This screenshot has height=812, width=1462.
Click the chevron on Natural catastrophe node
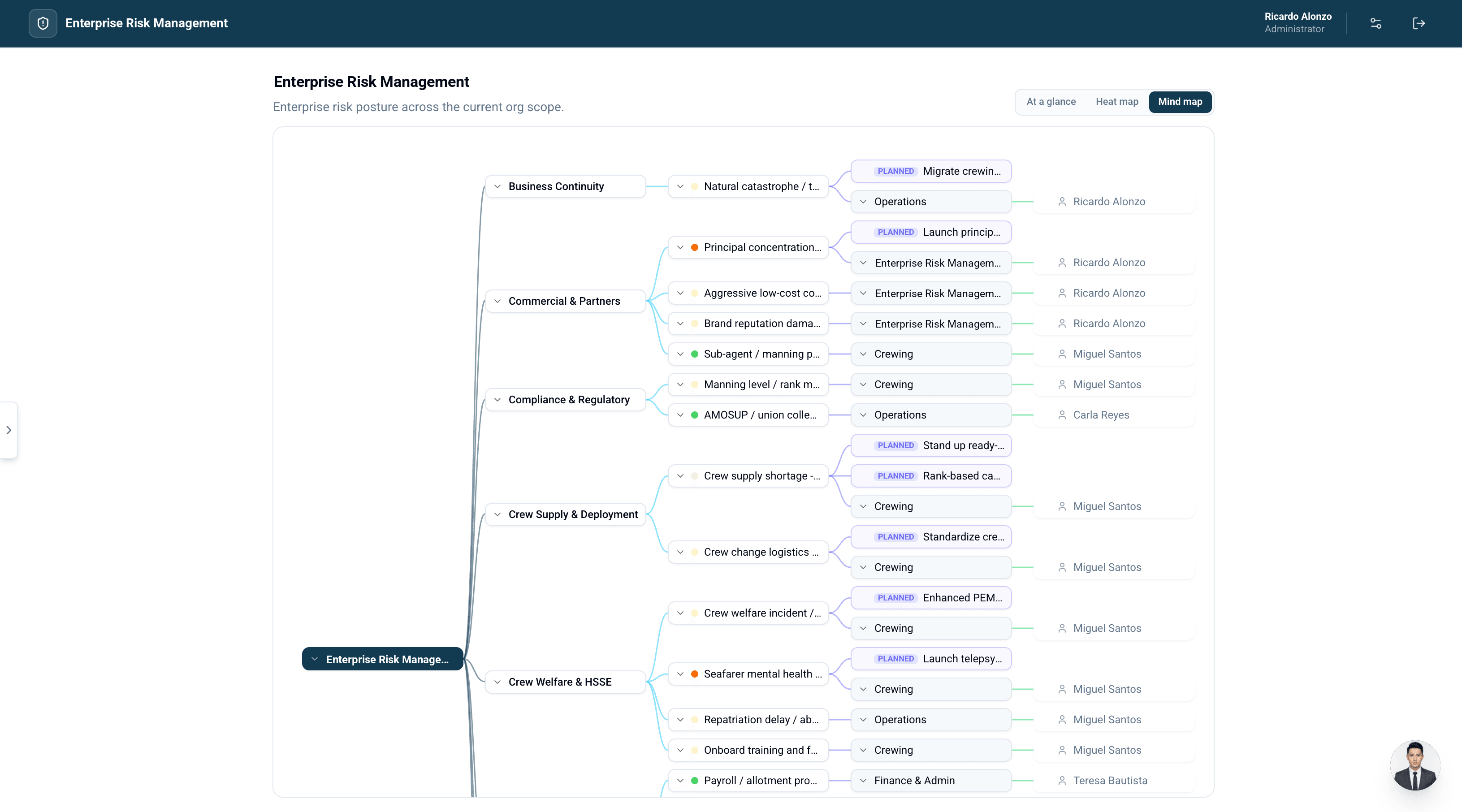pyautogui.click(x=680, y=186)
